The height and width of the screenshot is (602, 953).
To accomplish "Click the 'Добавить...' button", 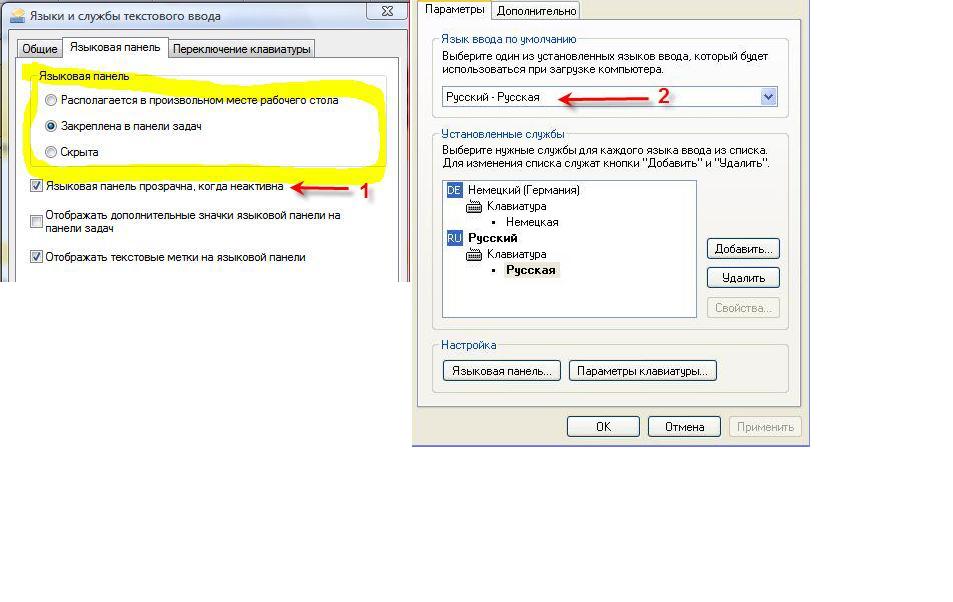I will click(x=743, y=249).
